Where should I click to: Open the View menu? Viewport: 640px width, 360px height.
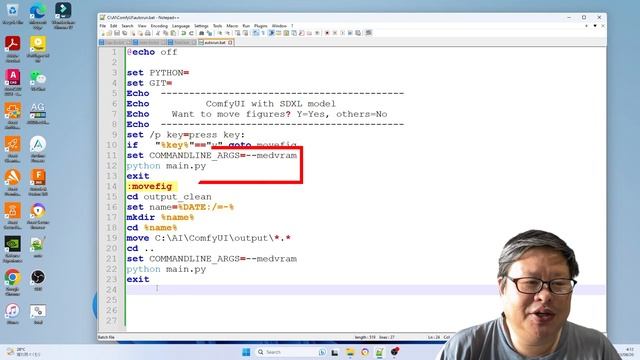[x=142, y=26]
